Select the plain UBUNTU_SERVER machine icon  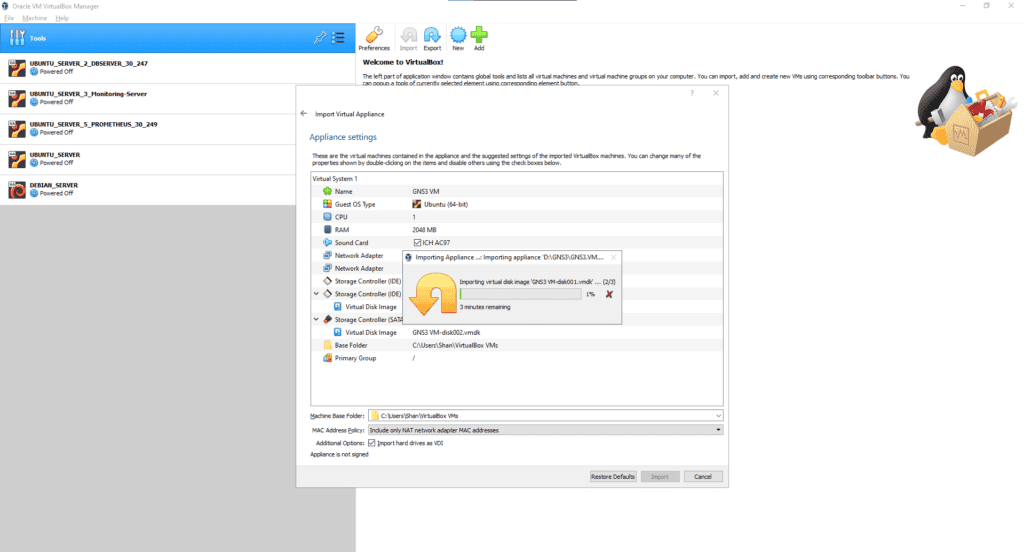click(x=17, y=159)
